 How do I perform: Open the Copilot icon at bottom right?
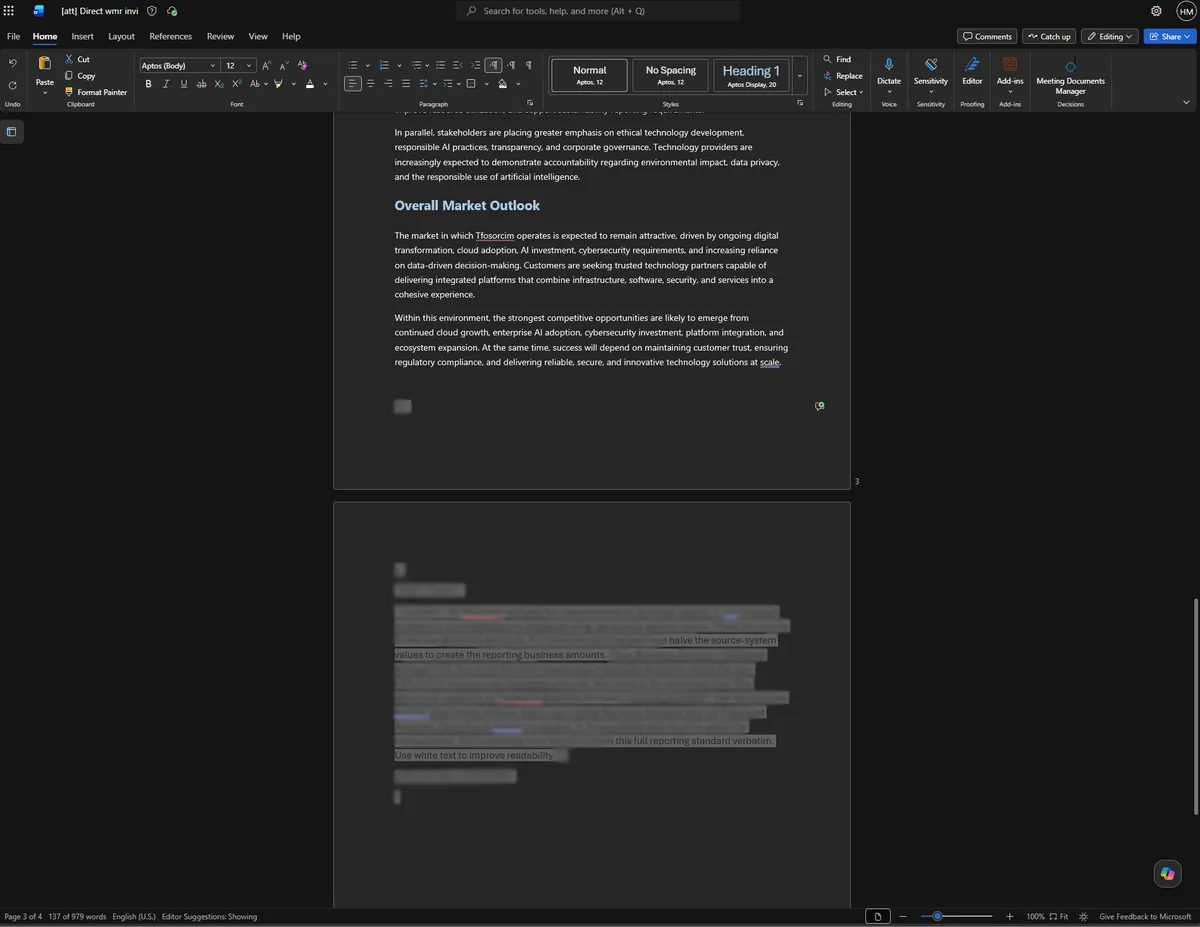pyautogui.click(x=1167, y=874)
